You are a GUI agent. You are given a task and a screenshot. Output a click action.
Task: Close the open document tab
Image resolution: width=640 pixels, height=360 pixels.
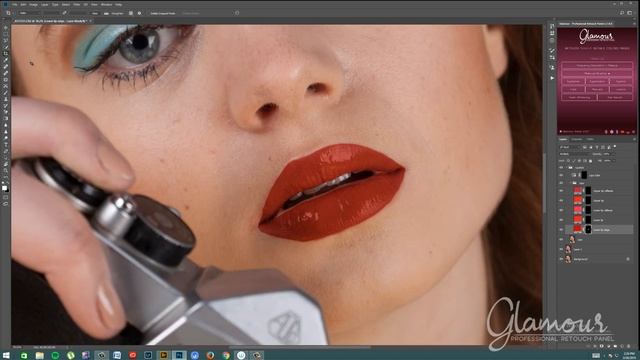click(x=90, y=20)
